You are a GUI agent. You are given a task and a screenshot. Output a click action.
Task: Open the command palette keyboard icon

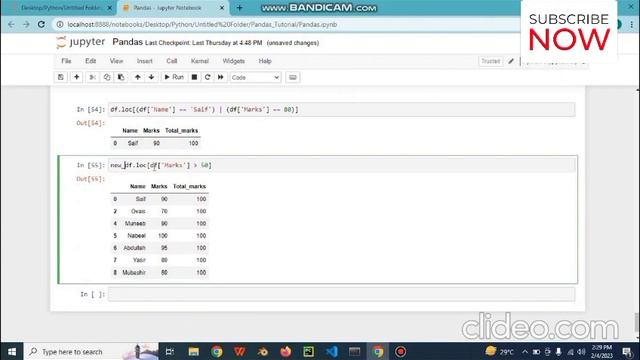(293, 77)
